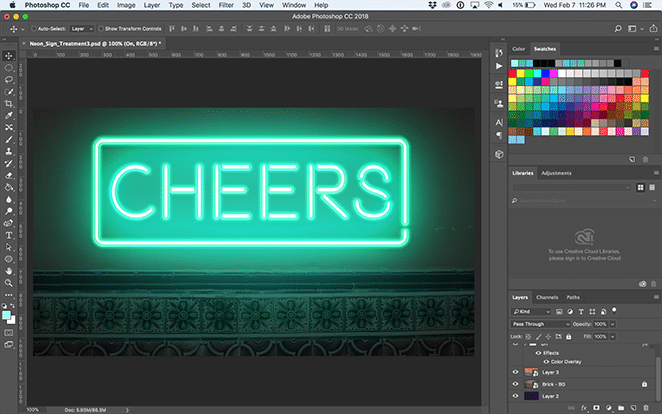
Task: Enable the Auto-Select checkbox
Action: coord(34,29)
